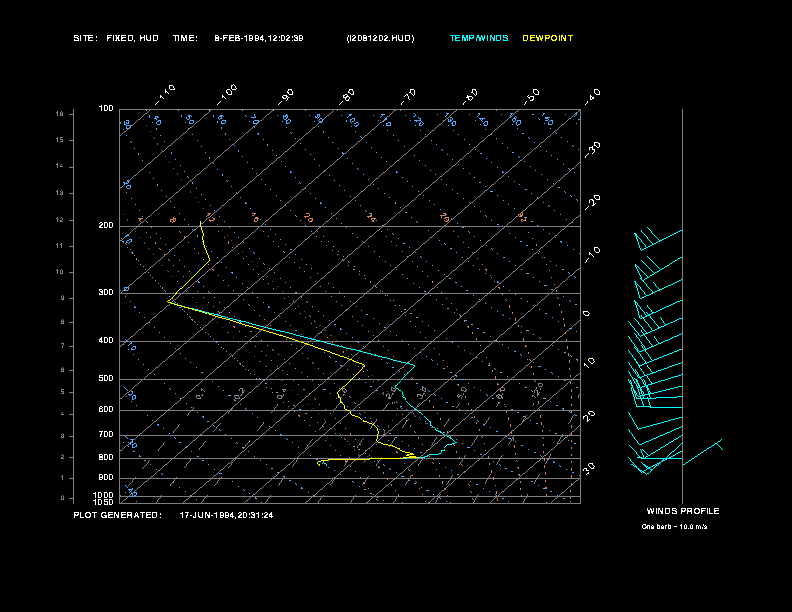Click the topmost wind barb in winds profile
Screen dimensions: 792x612
(x=658, y=239)
